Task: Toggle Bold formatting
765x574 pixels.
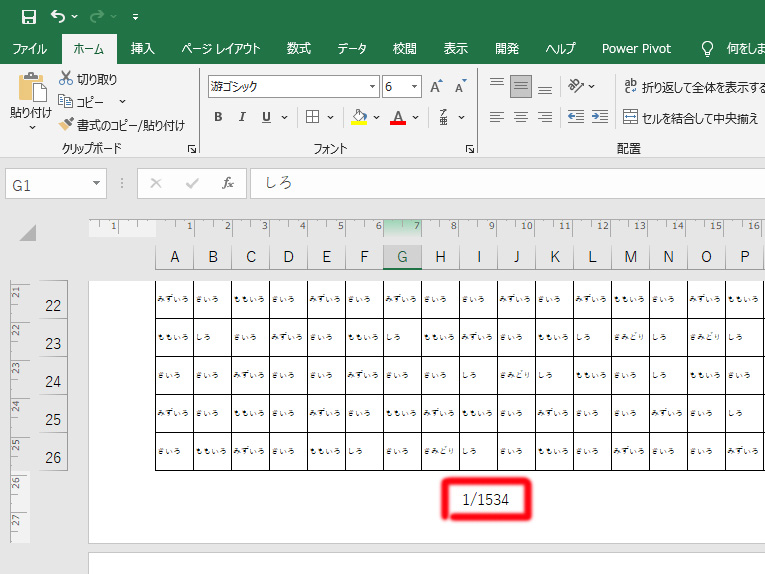Action: coord(218,117)
